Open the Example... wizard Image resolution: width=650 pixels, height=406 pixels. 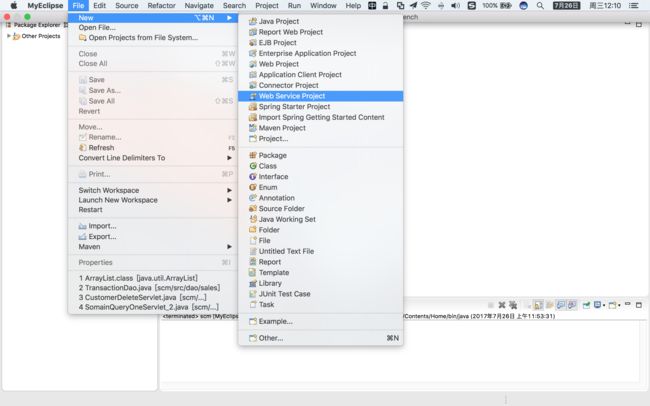(320, 321)
